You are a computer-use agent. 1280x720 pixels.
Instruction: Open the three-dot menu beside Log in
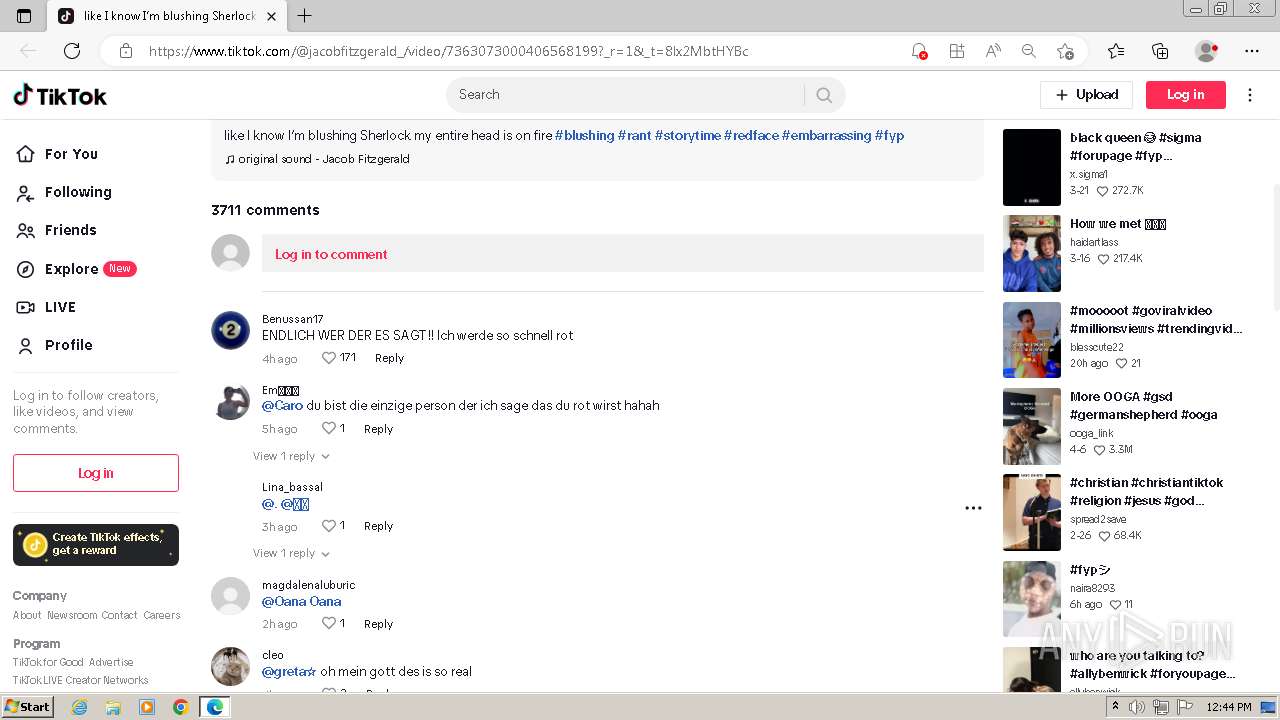1250,95
